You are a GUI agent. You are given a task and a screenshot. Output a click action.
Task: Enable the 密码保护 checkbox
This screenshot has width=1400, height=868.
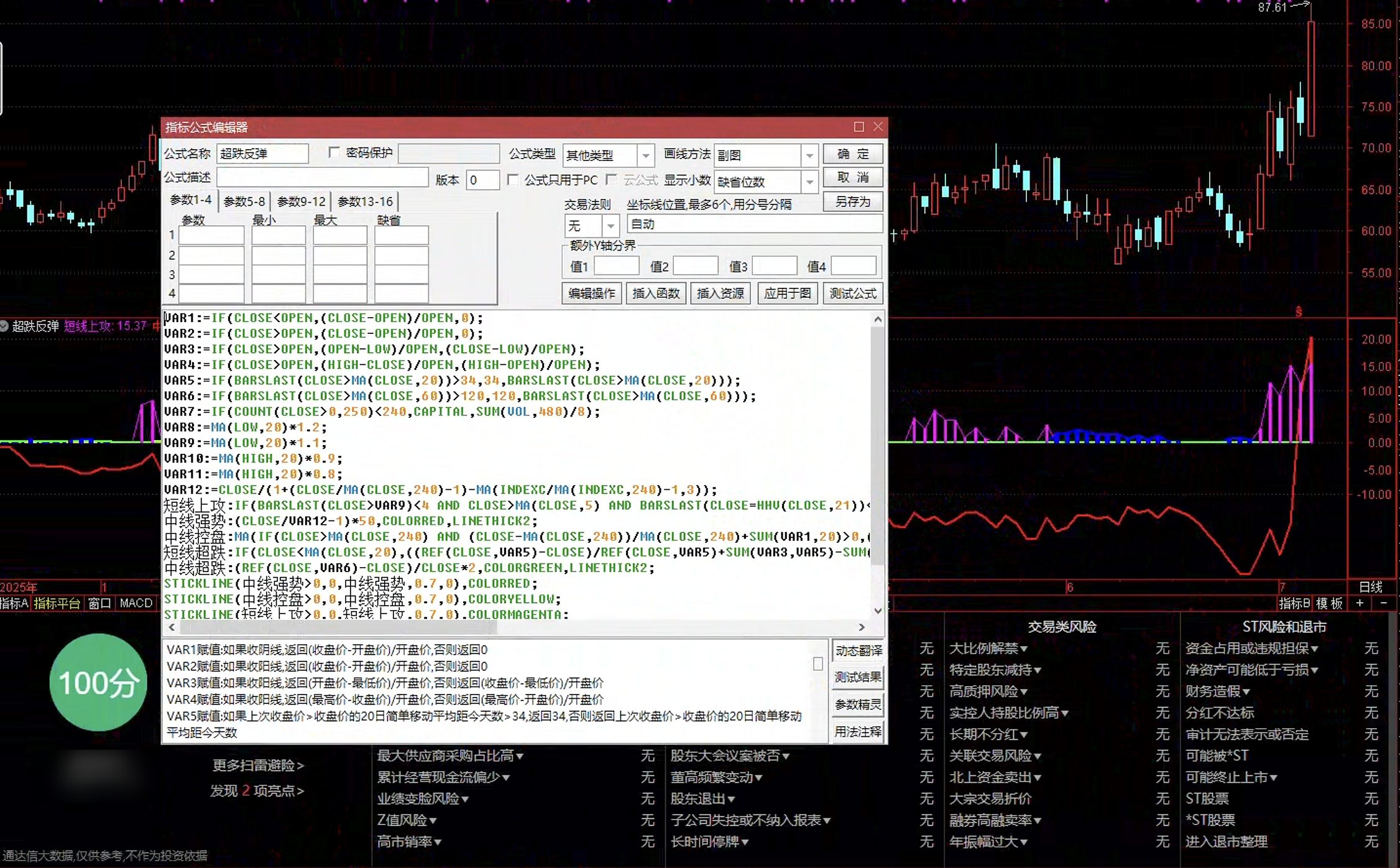coord(334,152)
